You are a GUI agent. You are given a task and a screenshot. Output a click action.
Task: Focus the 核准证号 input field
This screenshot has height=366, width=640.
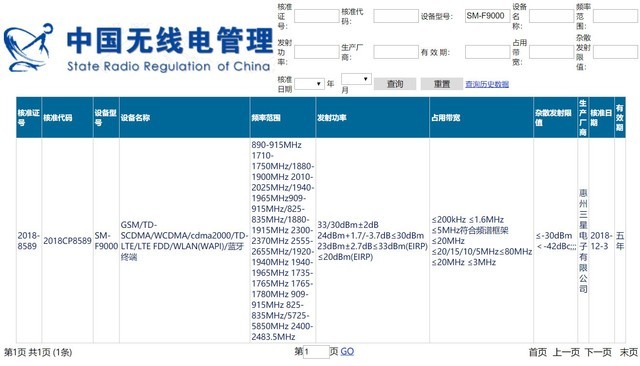pos(316,16)
